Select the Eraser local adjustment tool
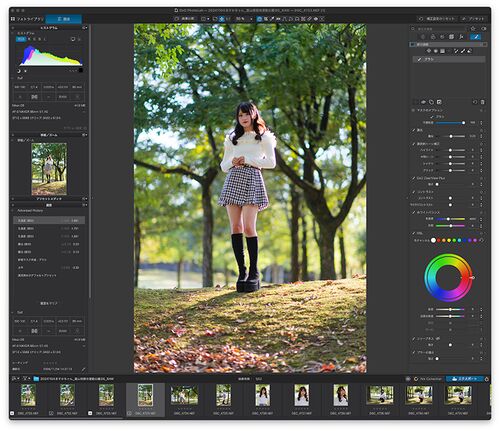The width and height of the screenshot is (500, 431). [x=470, y=51]
